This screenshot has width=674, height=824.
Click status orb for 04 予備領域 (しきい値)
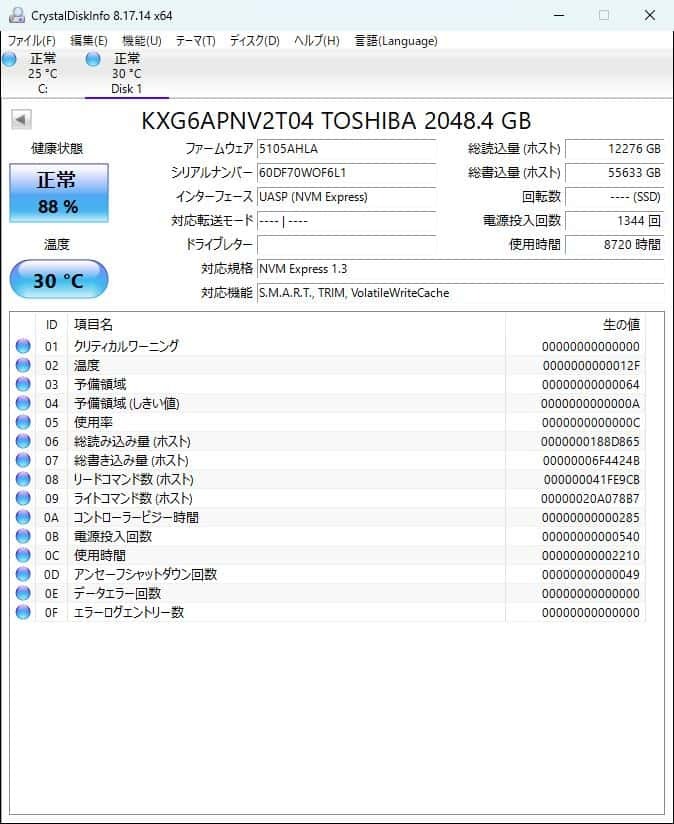point(23,403)
